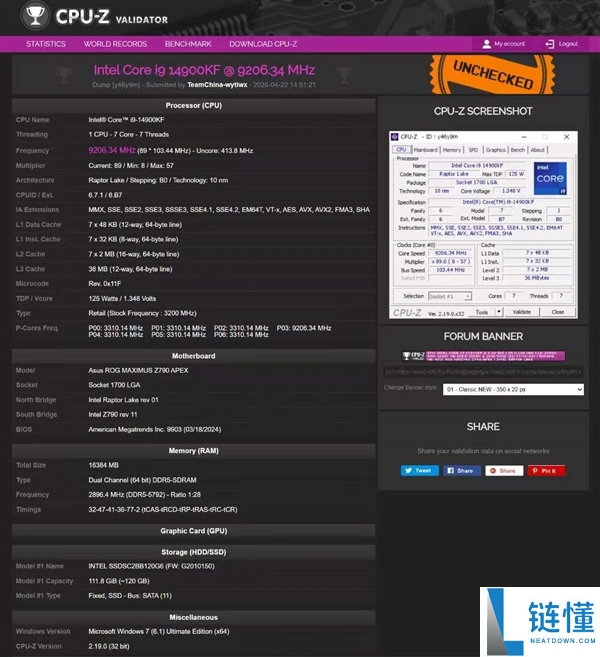Click the Validate button in the CPU-Z window
The image size is (600, 657).
pyautogui.click(x=522, y=312)
